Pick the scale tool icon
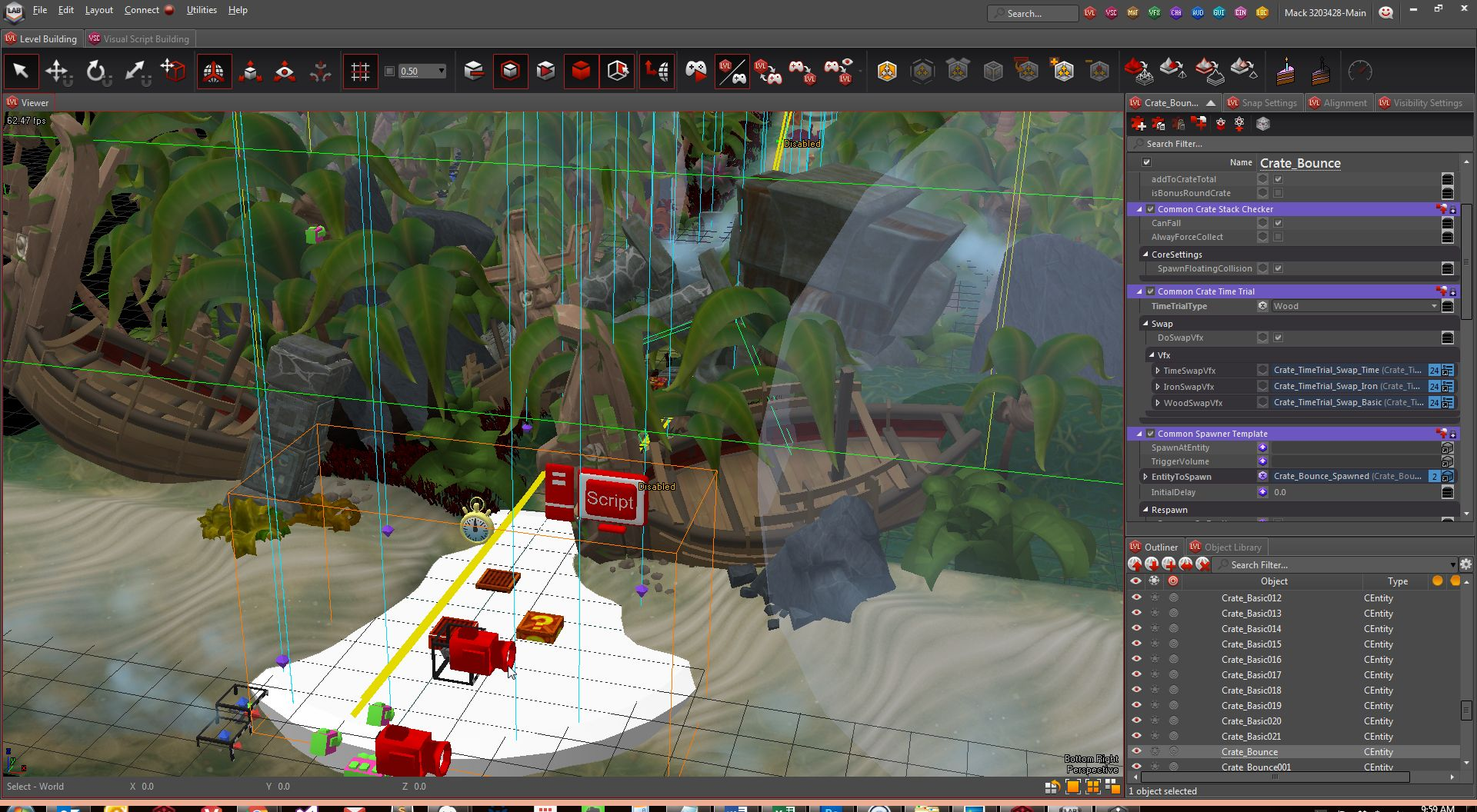Viewport: 1477px width, 812px height. (135, 72)
